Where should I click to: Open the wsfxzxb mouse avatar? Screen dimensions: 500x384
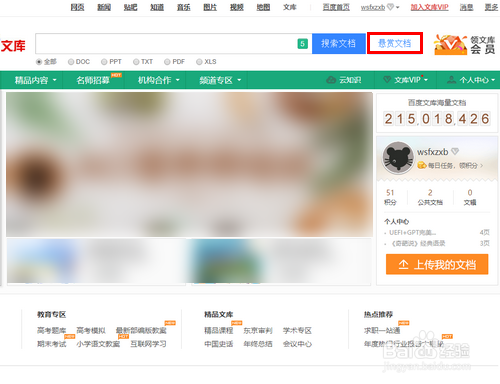[398, 158]
